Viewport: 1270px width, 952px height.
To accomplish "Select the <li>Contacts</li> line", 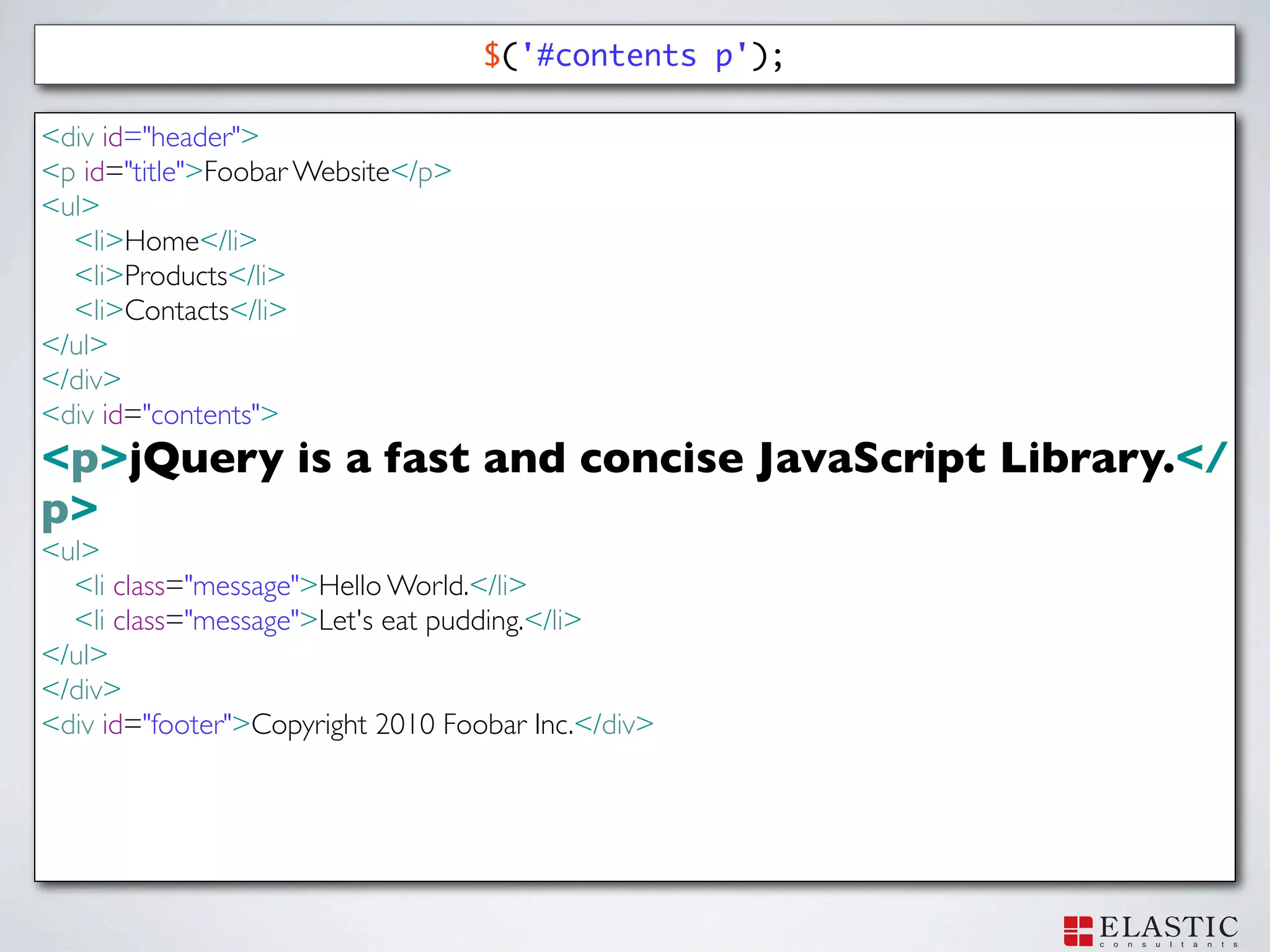I will tap(180, 310).
